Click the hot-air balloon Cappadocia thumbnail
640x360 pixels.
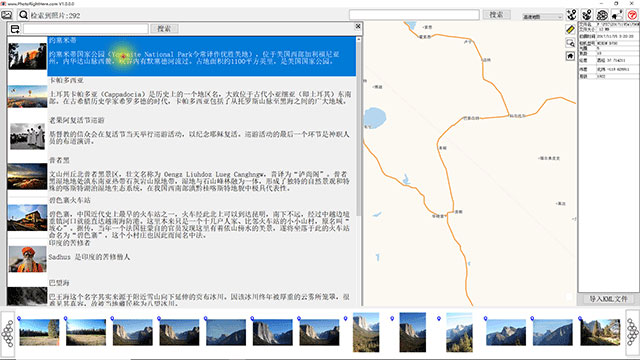pyautogui.click(x=27, y=96)
